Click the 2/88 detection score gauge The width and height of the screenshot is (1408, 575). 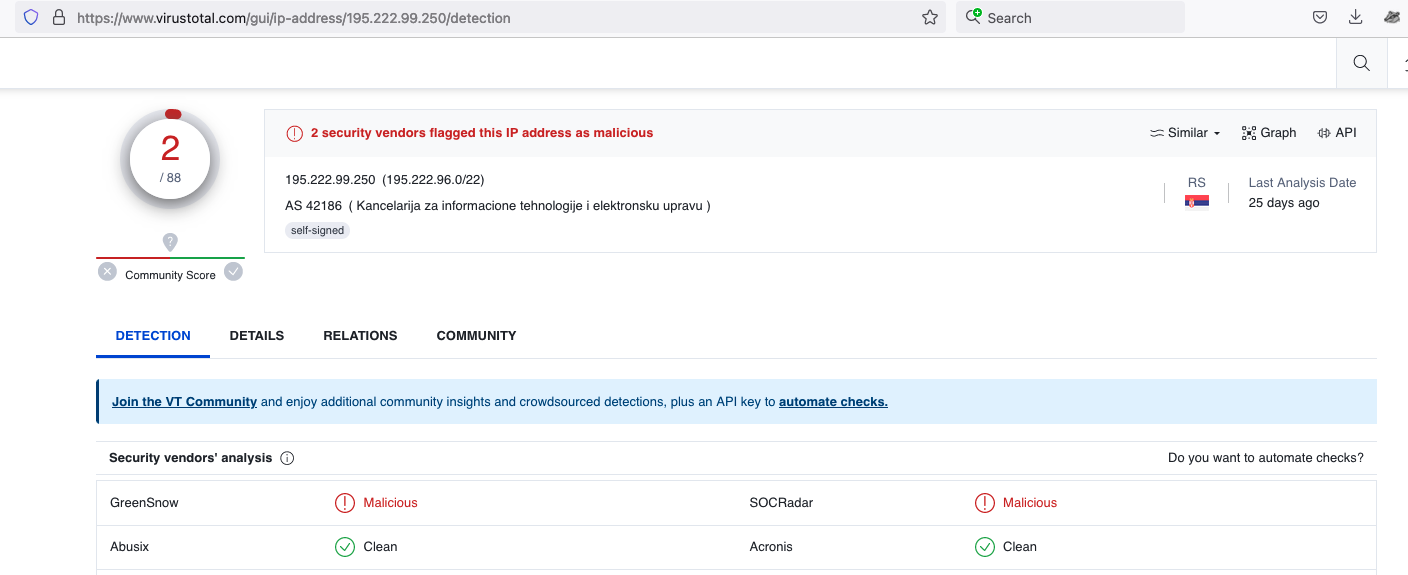pos(170,160)
